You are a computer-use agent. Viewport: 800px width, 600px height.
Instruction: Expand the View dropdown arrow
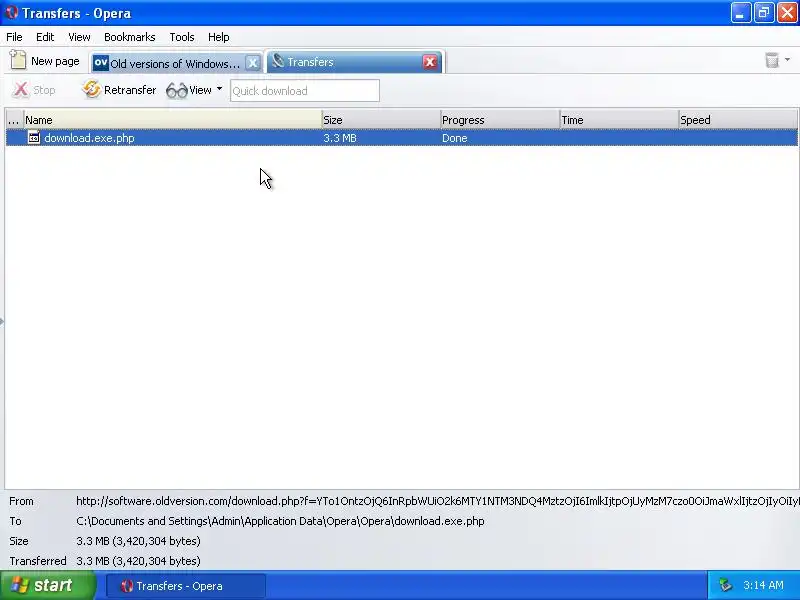[x=219, y=89]
